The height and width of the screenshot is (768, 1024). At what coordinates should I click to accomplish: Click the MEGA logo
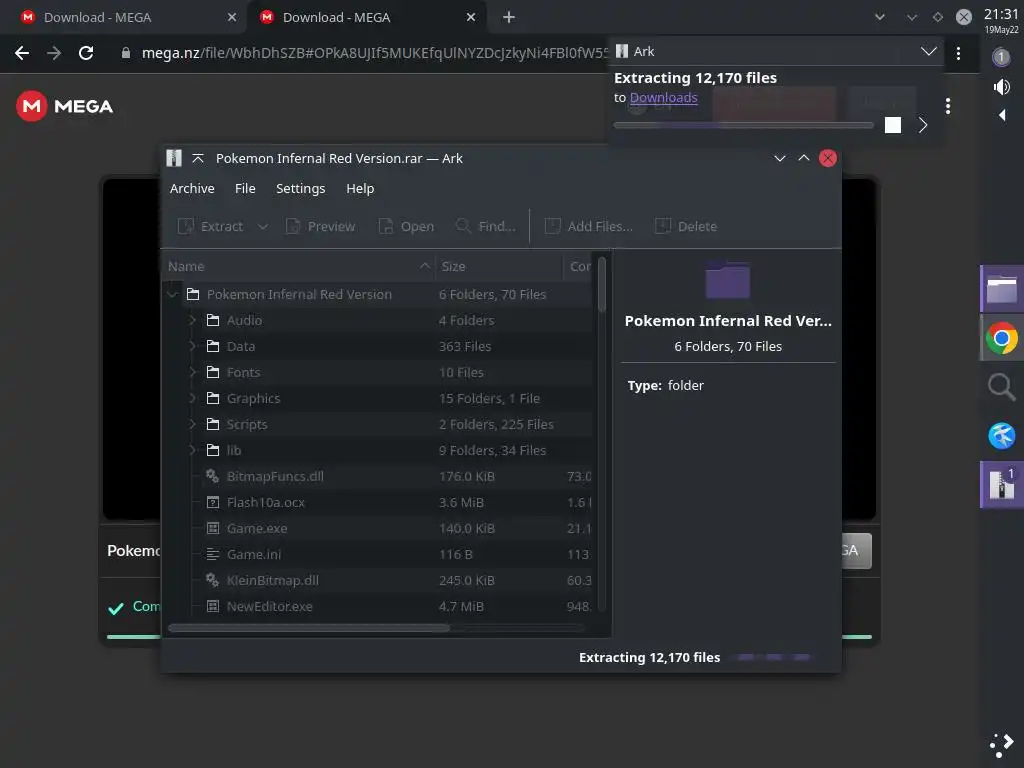coord(65,106)
